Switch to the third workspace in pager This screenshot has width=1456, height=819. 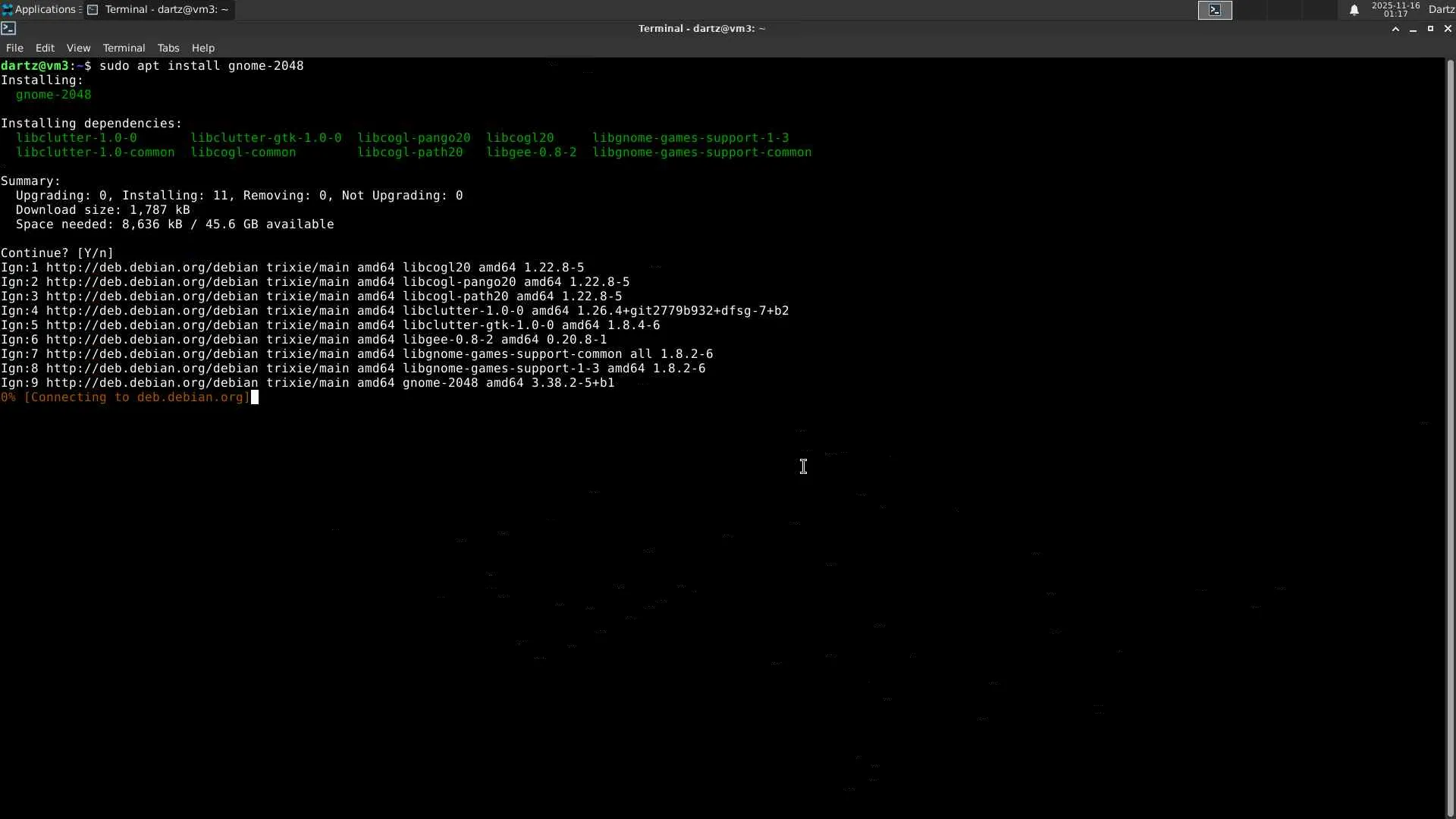(1285, 10)
